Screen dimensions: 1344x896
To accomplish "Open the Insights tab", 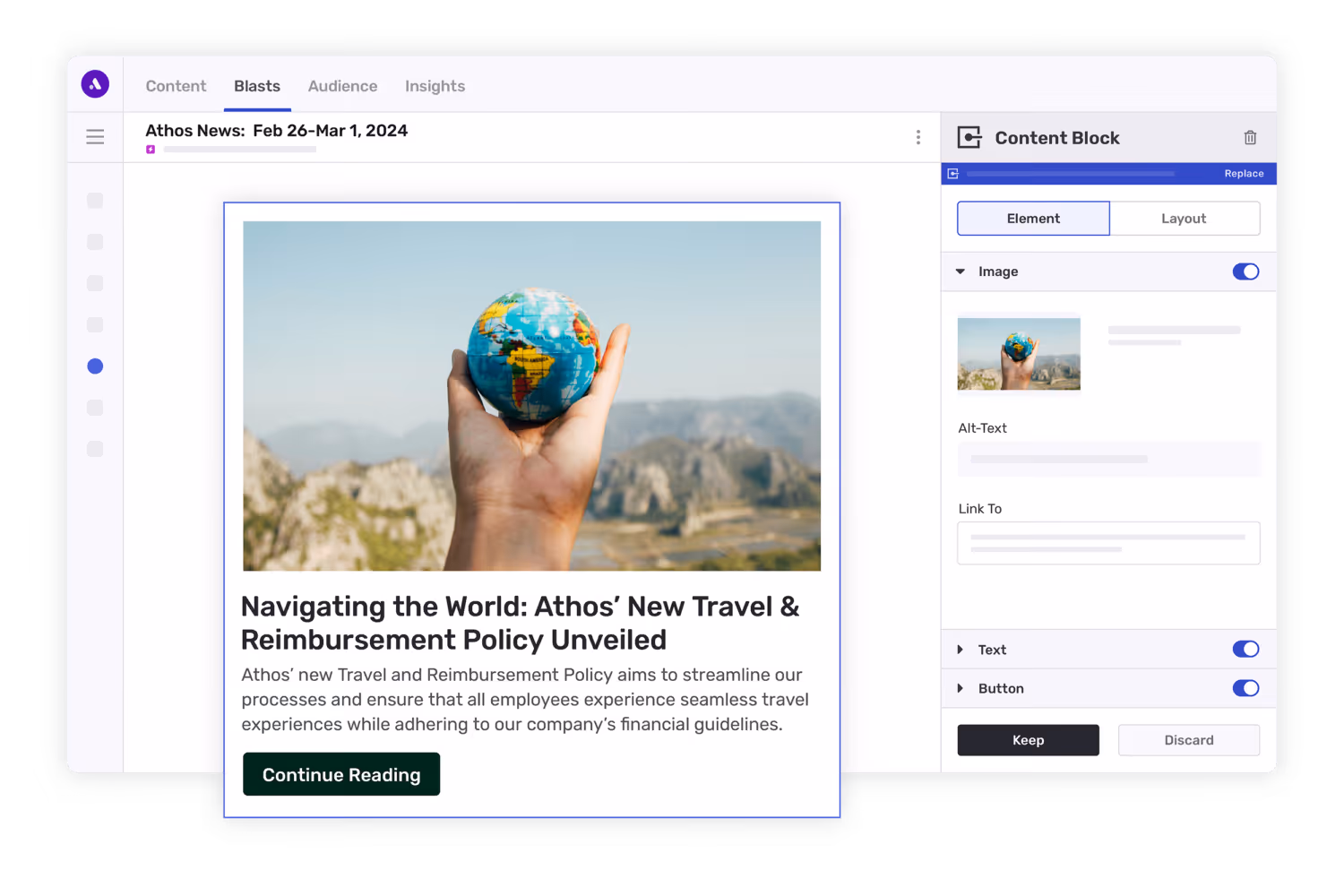I will (435, 86).
